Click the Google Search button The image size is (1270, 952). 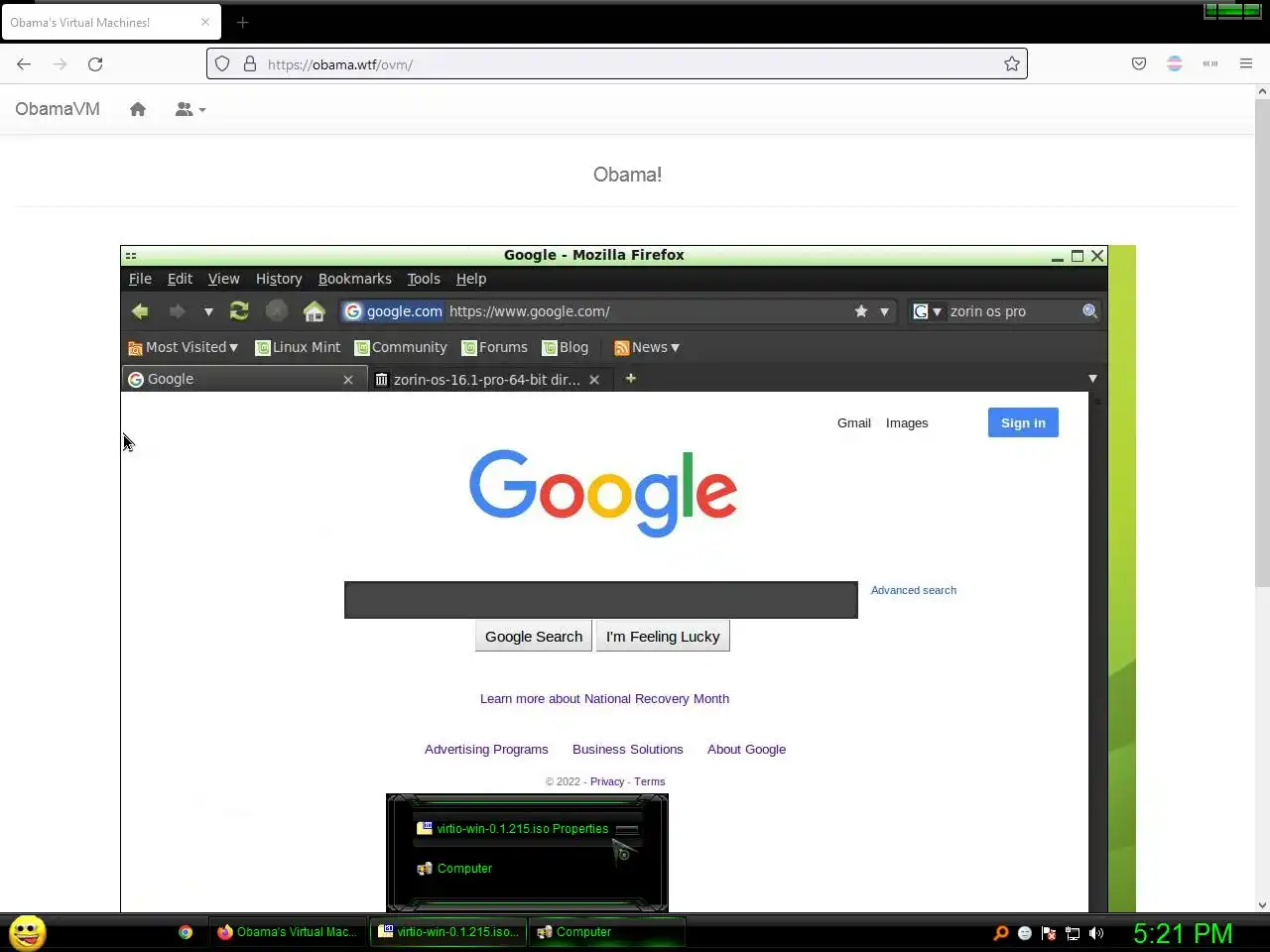pyautogui.click(x=534, y=637)
